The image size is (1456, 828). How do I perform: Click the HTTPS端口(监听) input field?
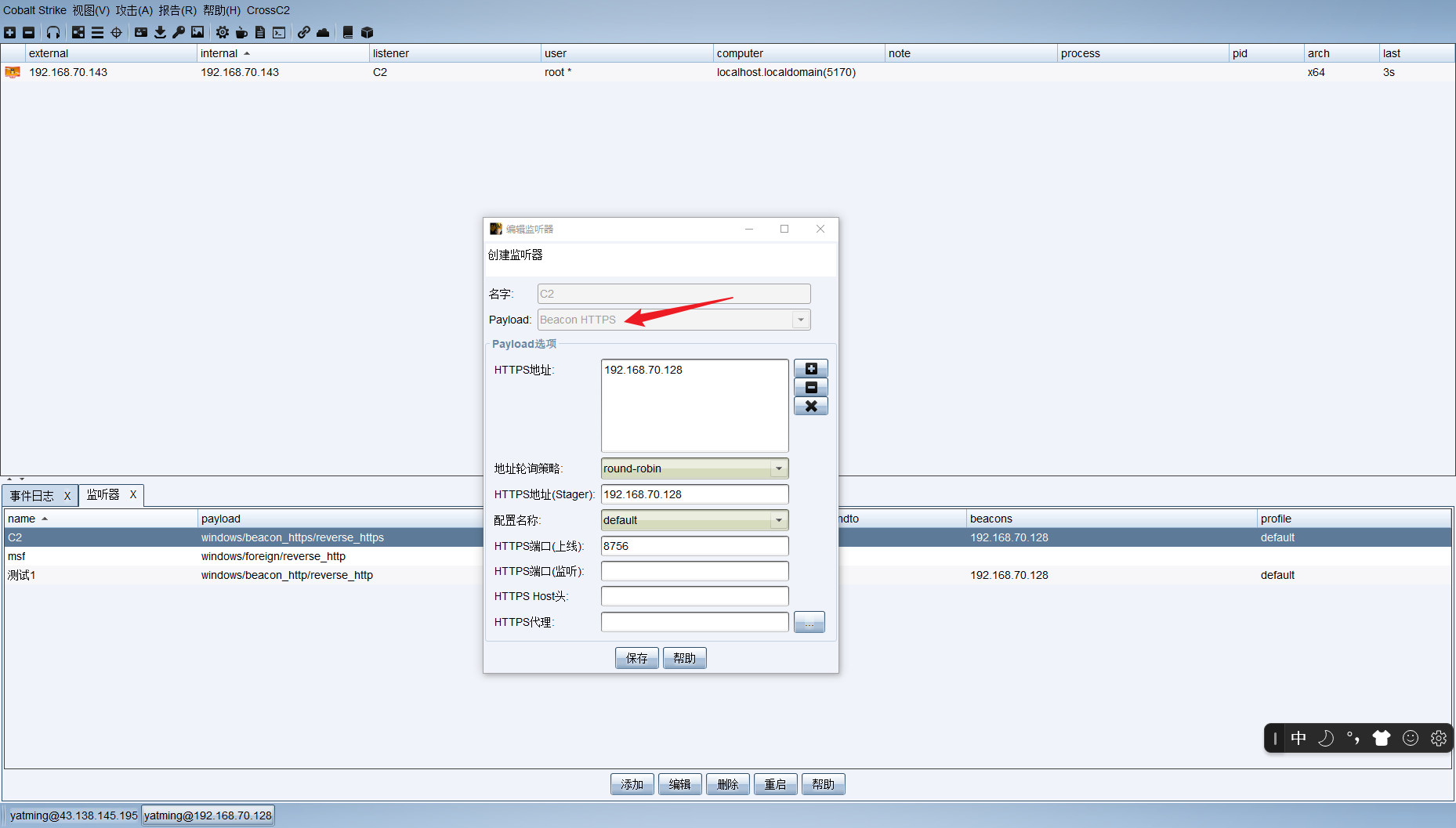[x=694, y=571]
